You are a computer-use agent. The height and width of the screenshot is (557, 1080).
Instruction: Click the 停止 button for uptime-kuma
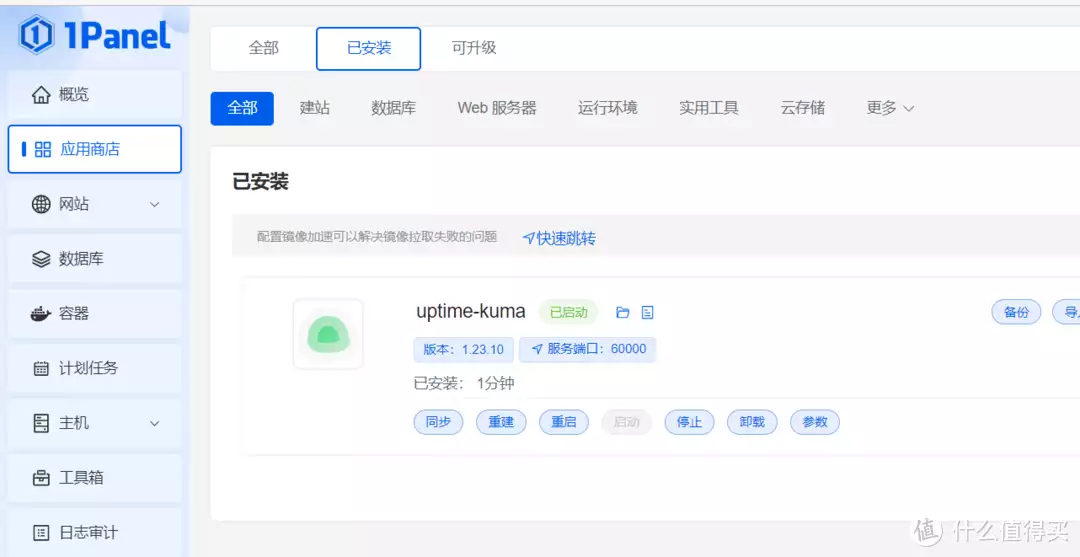tap(689, 423)
